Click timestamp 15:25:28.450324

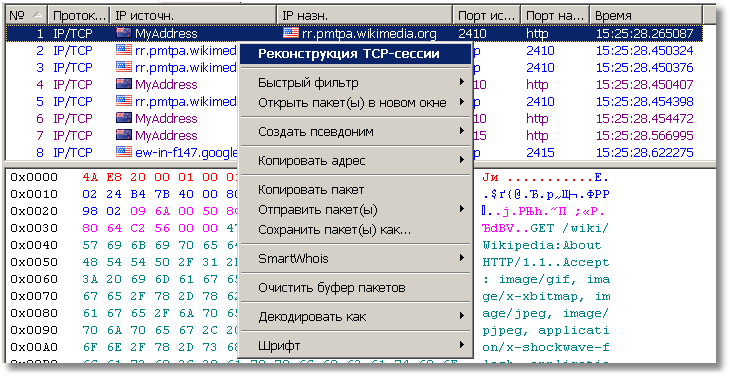645,51
